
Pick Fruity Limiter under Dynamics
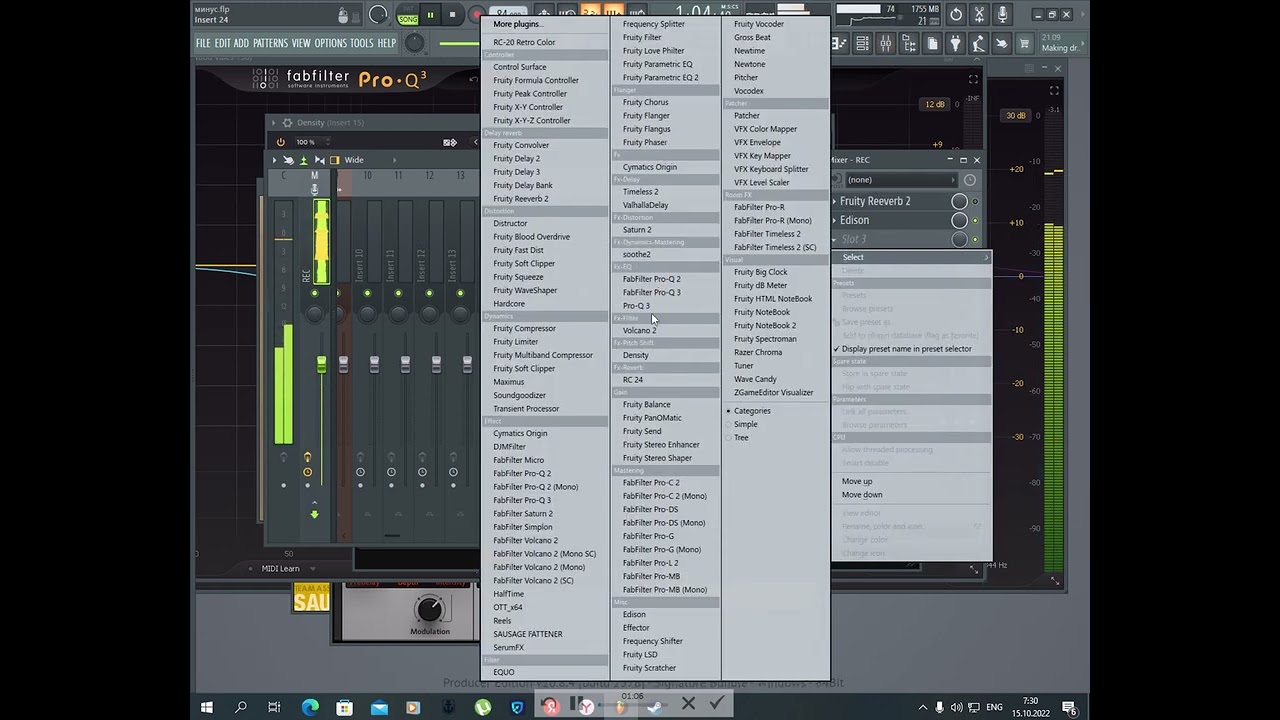tap(515, 341)
